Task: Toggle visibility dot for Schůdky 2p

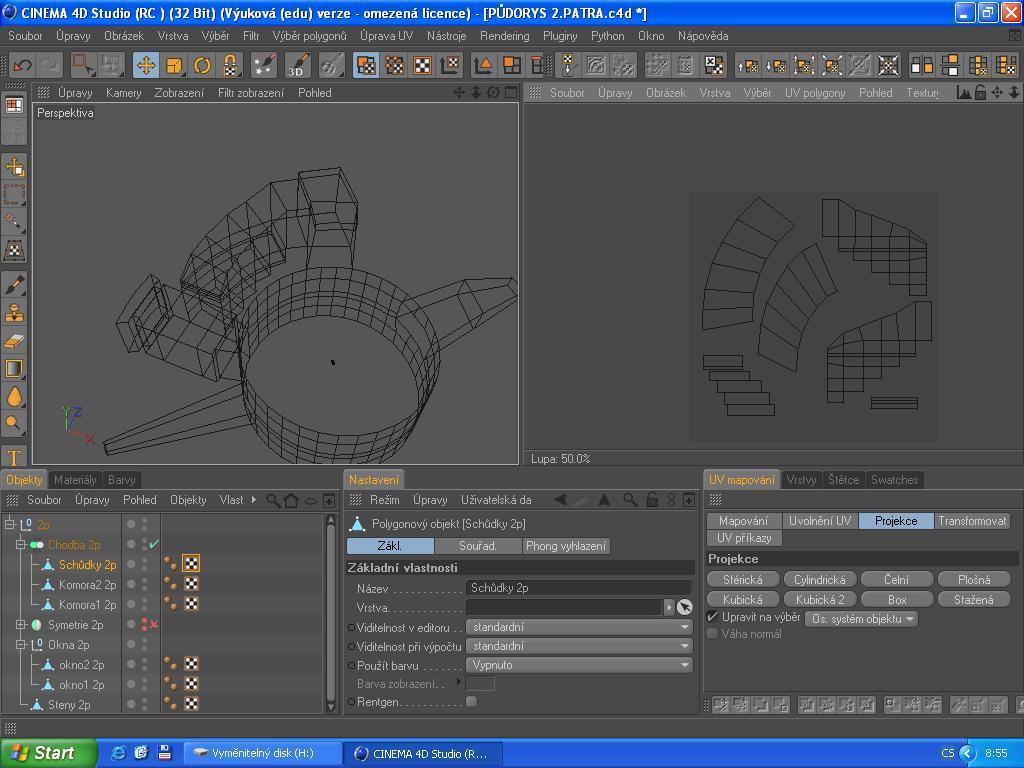Action: 131,564
